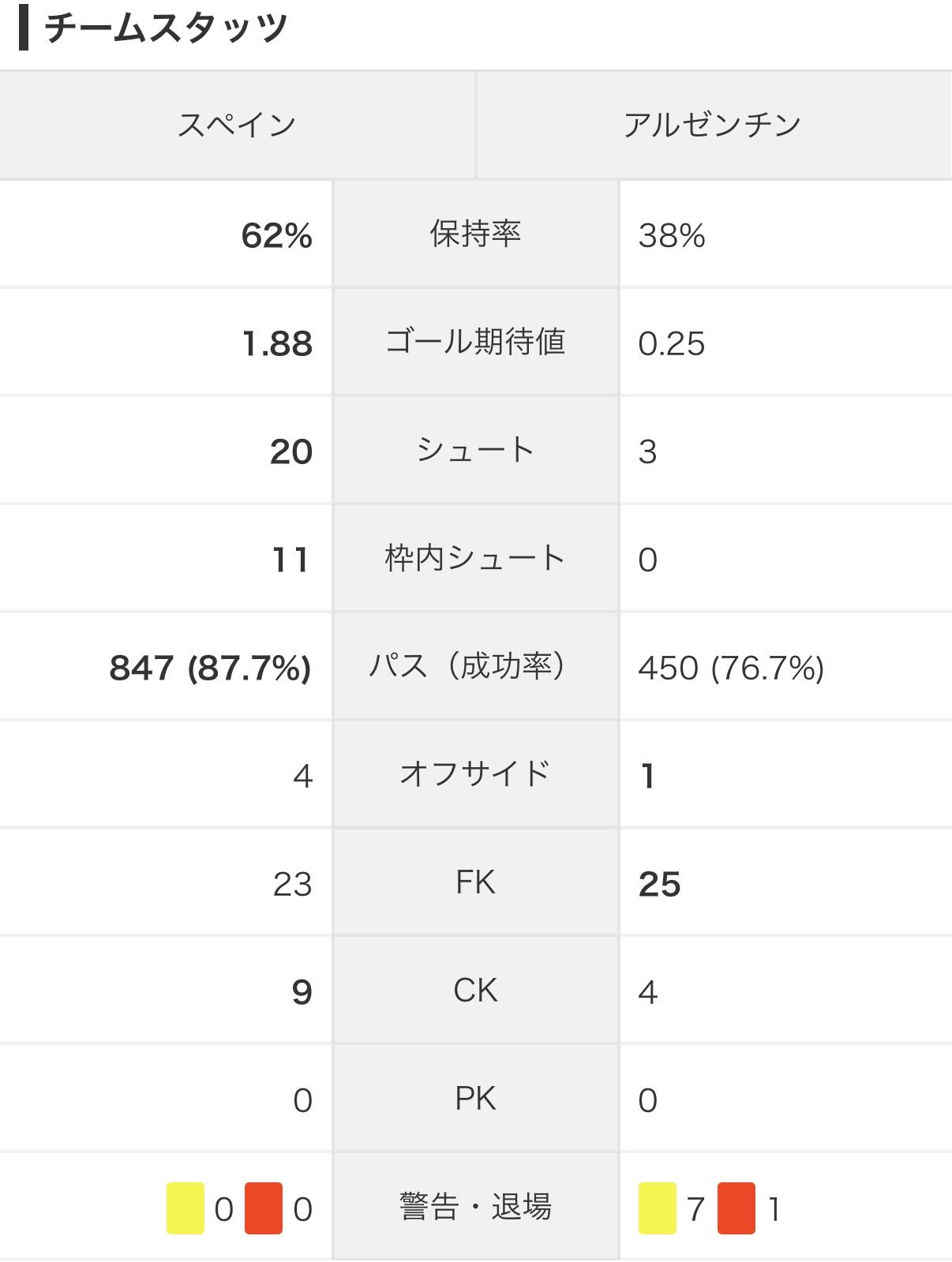
Task: Click the 保持率 stat label
Action: [475, 234]
